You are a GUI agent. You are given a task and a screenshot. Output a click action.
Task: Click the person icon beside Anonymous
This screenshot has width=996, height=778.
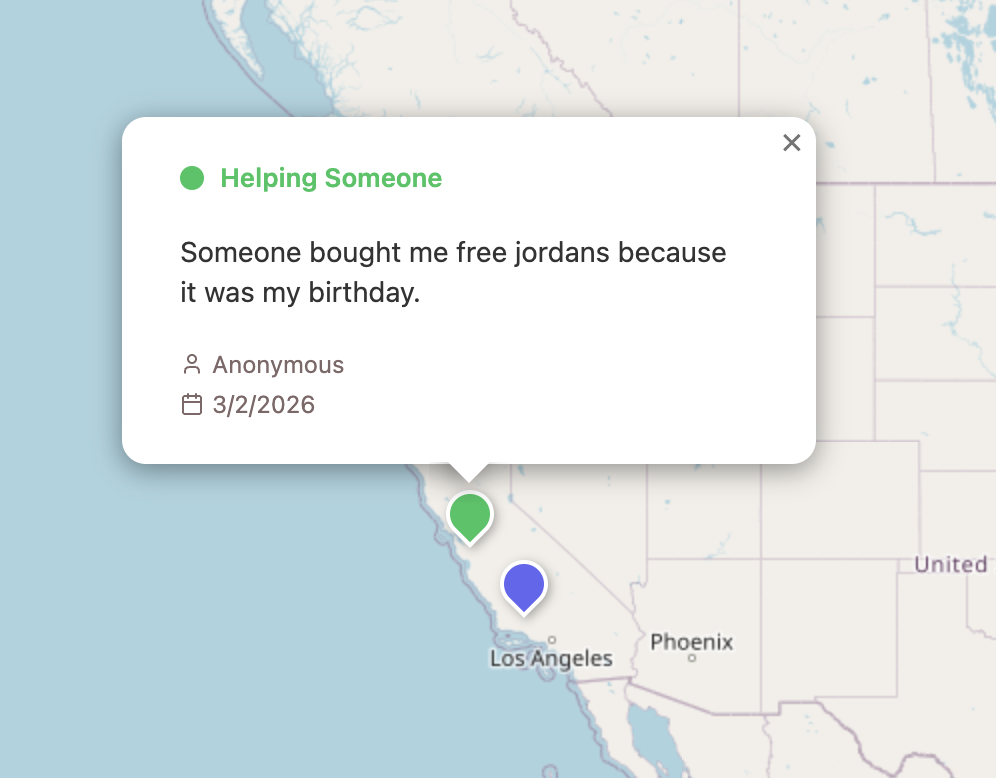[x=191, y=364]
